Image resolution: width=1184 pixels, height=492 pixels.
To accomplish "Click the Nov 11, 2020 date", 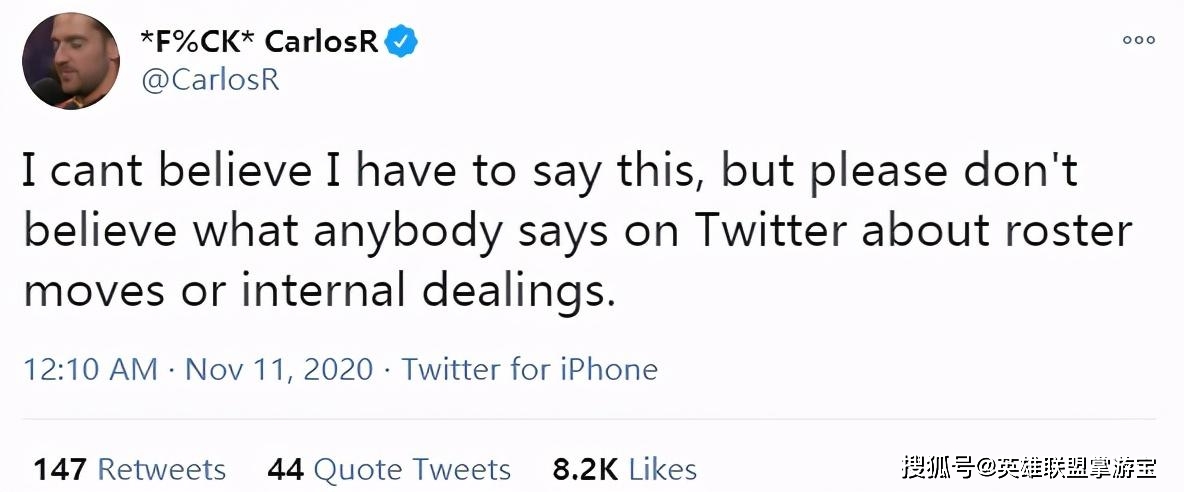I will [x=279, y=370].
